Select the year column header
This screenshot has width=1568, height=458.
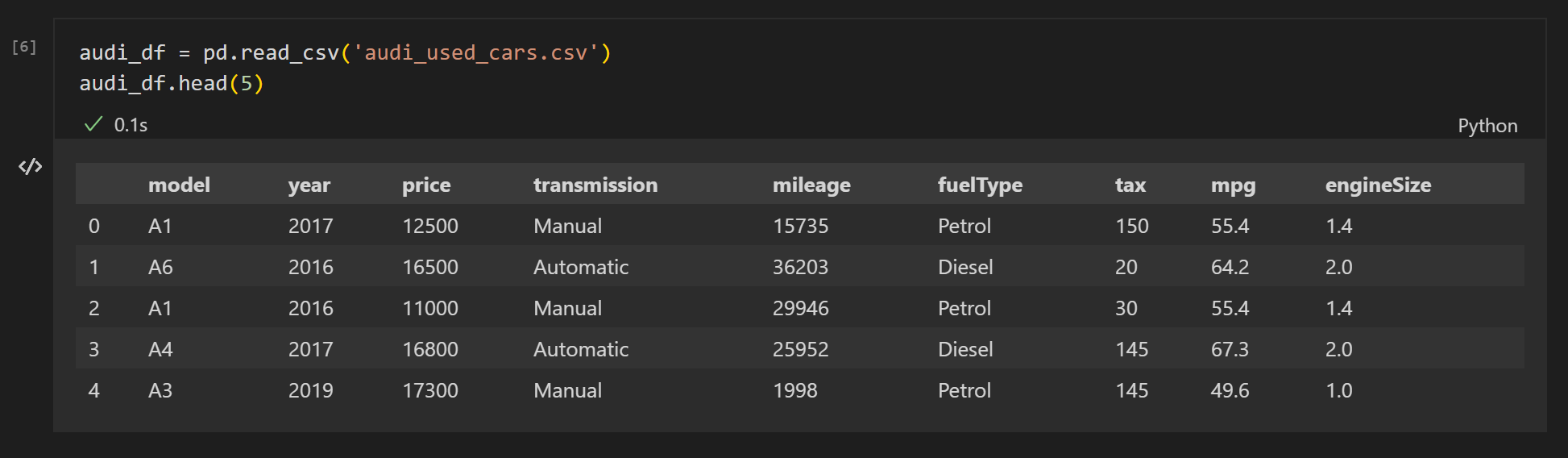click(x=309, y=185)
